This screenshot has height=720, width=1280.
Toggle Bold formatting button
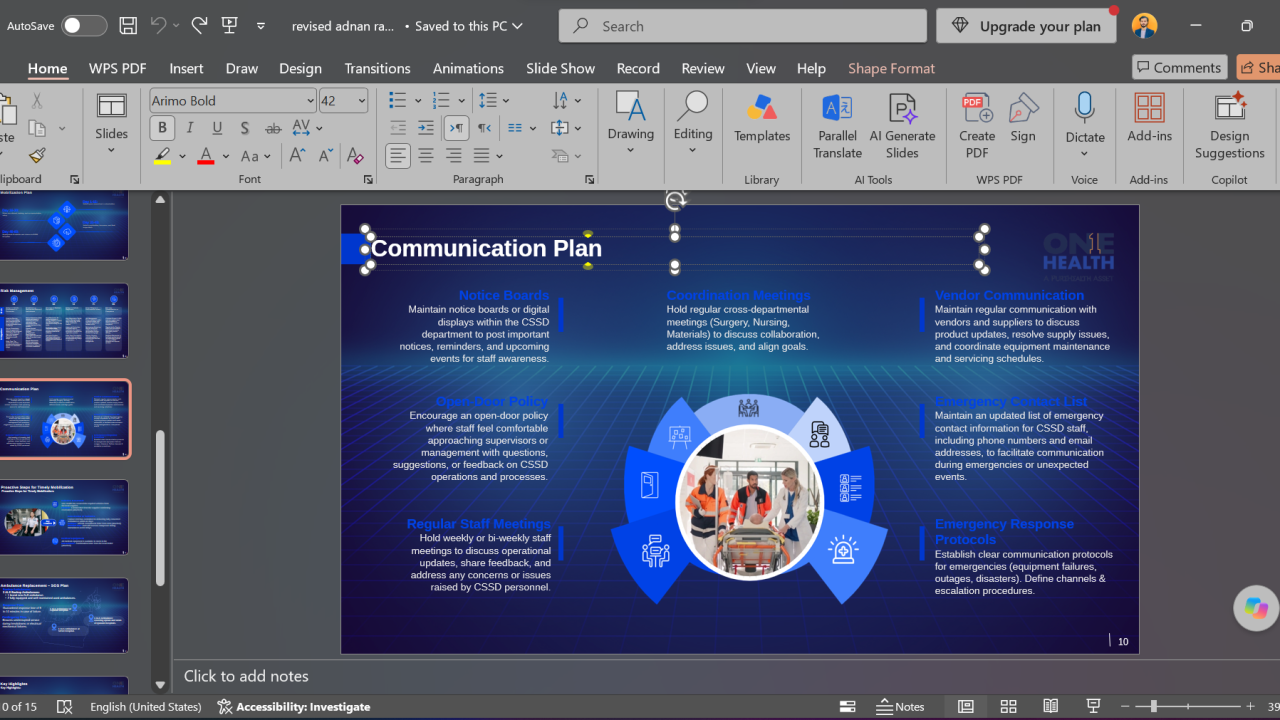[162, 128]
